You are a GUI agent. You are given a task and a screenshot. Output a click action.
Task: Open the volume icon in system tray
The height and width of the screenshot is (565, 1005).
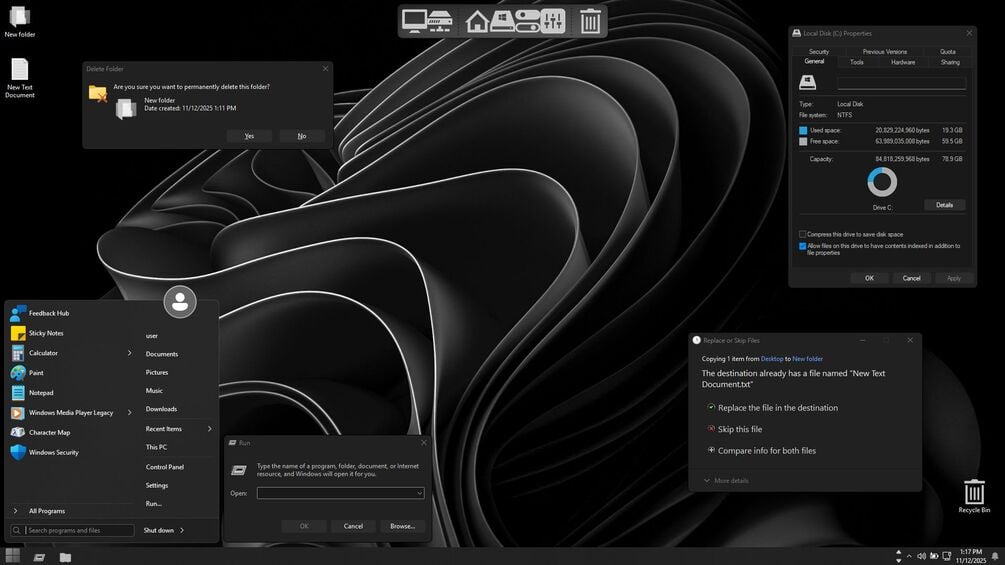pyautogui.click(x=921, y=556)
